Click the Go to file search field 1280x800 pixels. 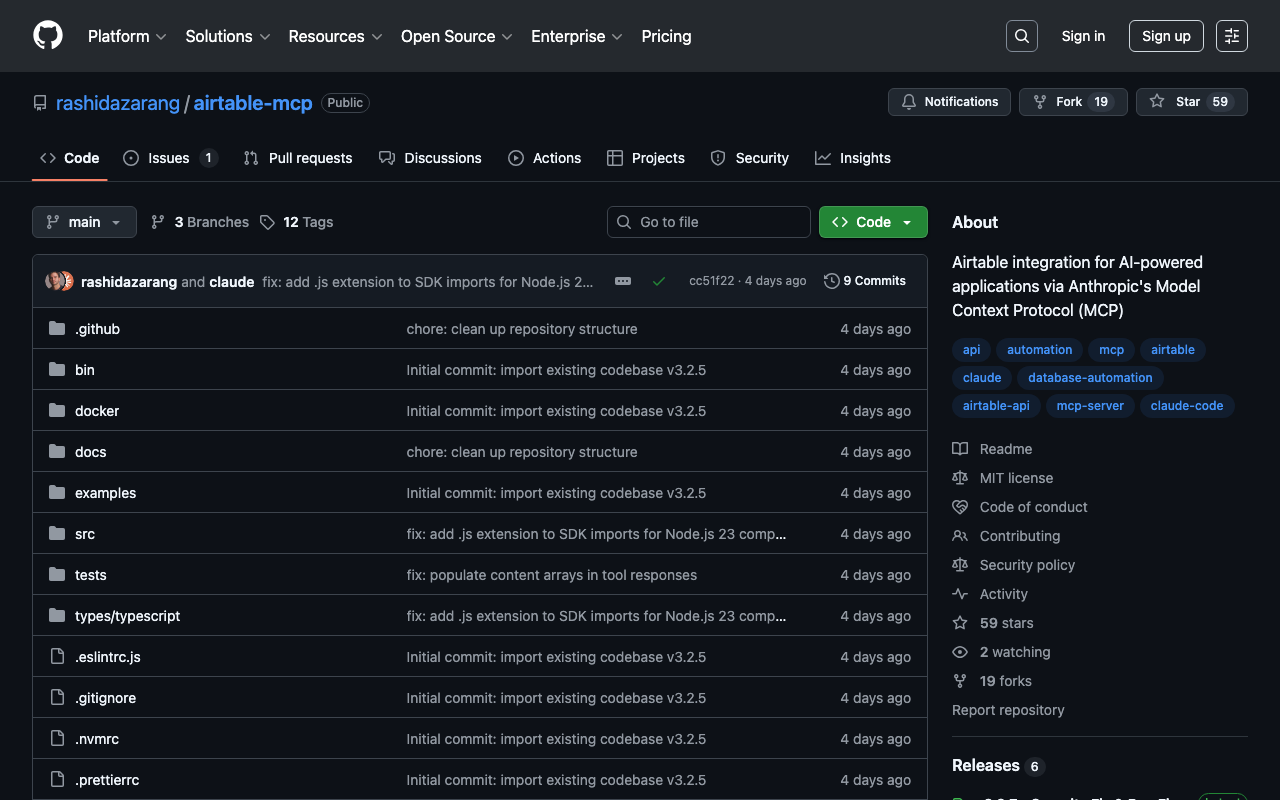(708, 222)
